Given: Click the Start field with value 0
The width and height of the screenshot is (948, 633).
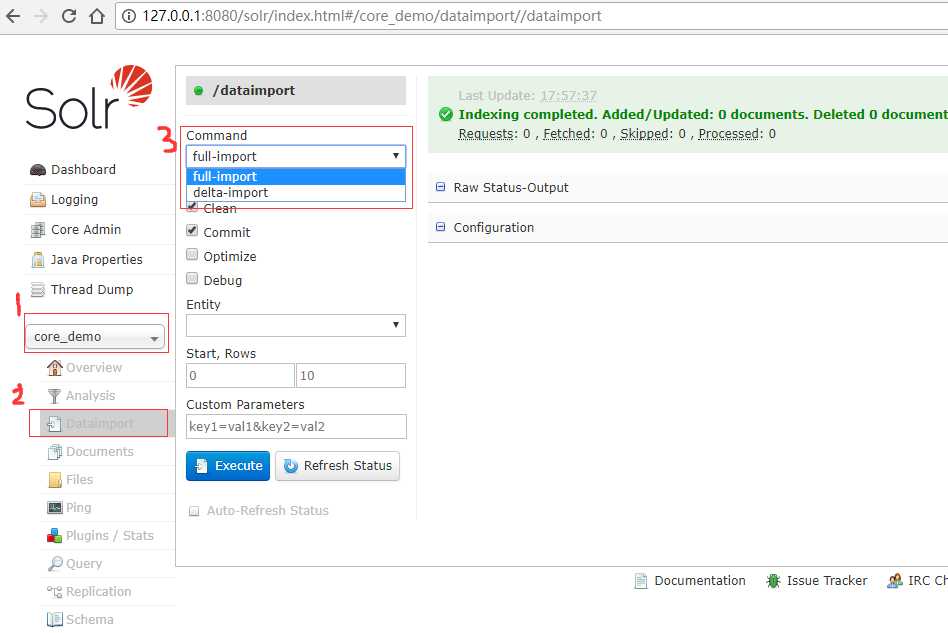Looking at the screenshot, I should coord(240,375).
